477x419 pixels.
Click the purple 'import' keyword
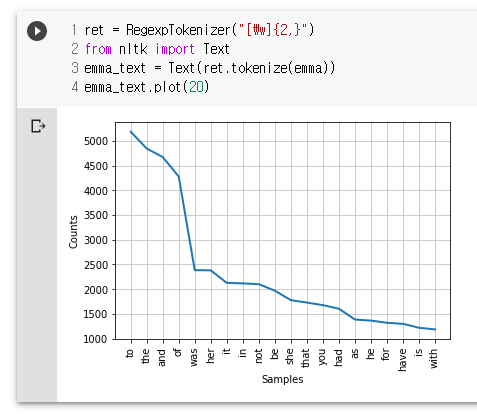point(175,49)
